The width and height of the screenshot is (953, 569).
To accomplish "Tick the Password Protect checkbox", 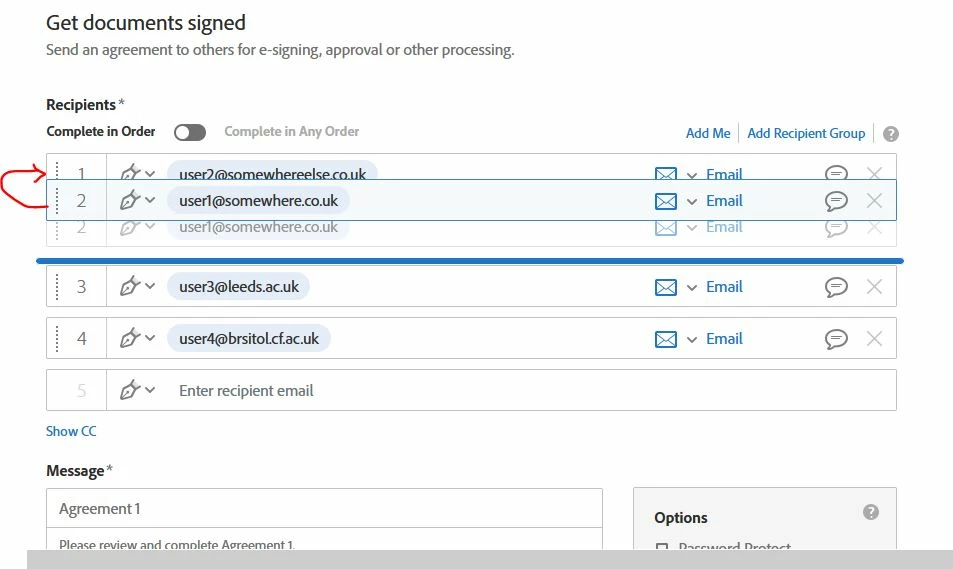I will (662, 547).
